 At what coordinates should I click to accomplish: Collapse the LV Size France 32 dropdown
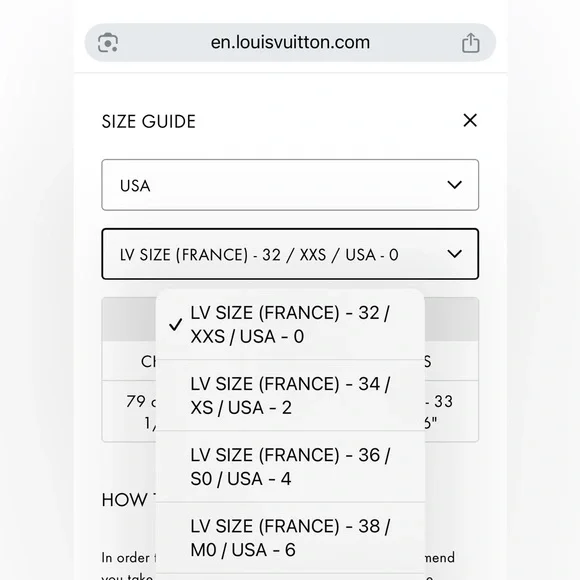pyautogui.click(x=290, y=254)
